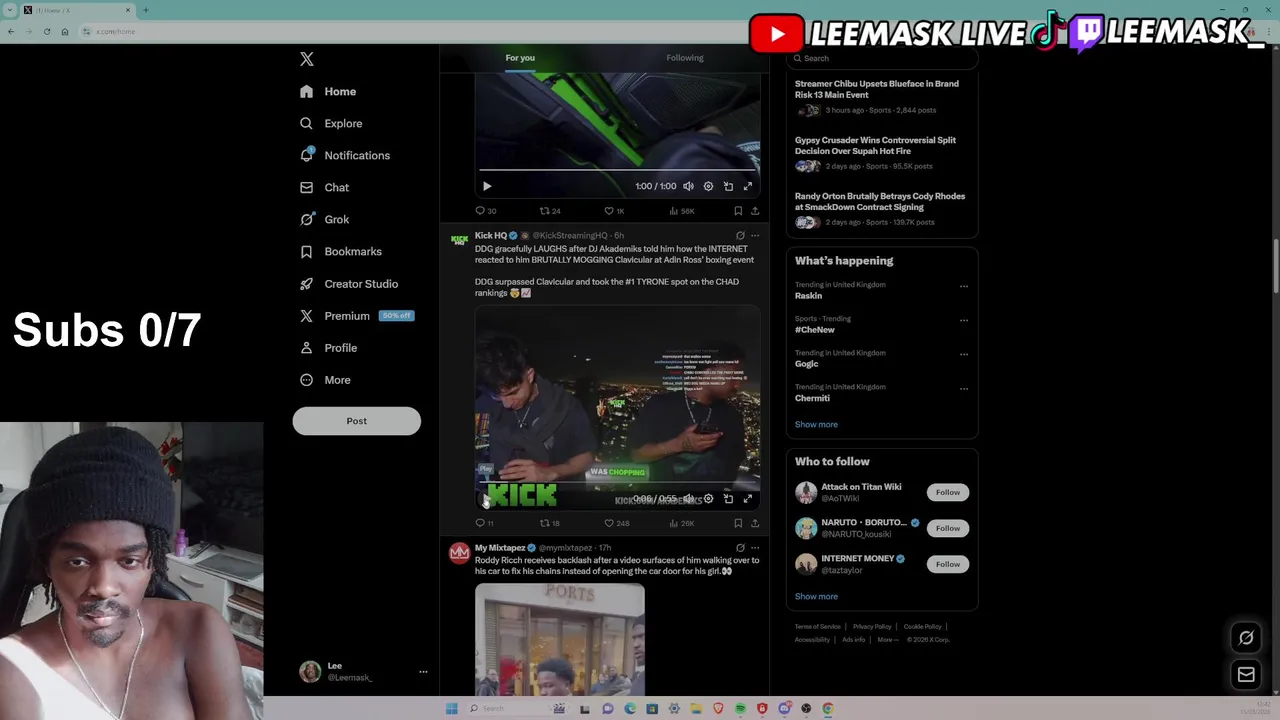Open more options on My Mixtapez post
Image resolution: width=1280 pixels, height=720 pixels.
[x=755, y=548]
